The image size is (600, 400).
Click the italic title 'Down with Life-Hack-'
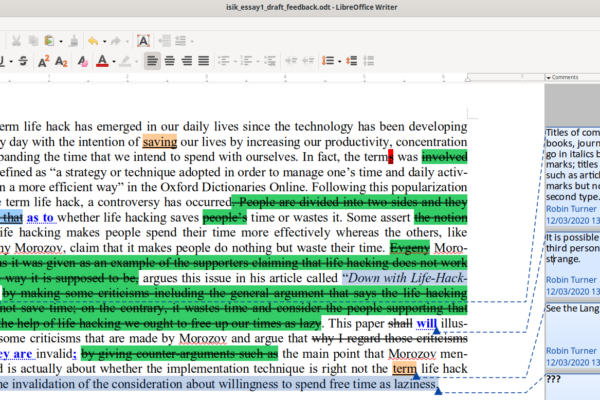point(408,278)
